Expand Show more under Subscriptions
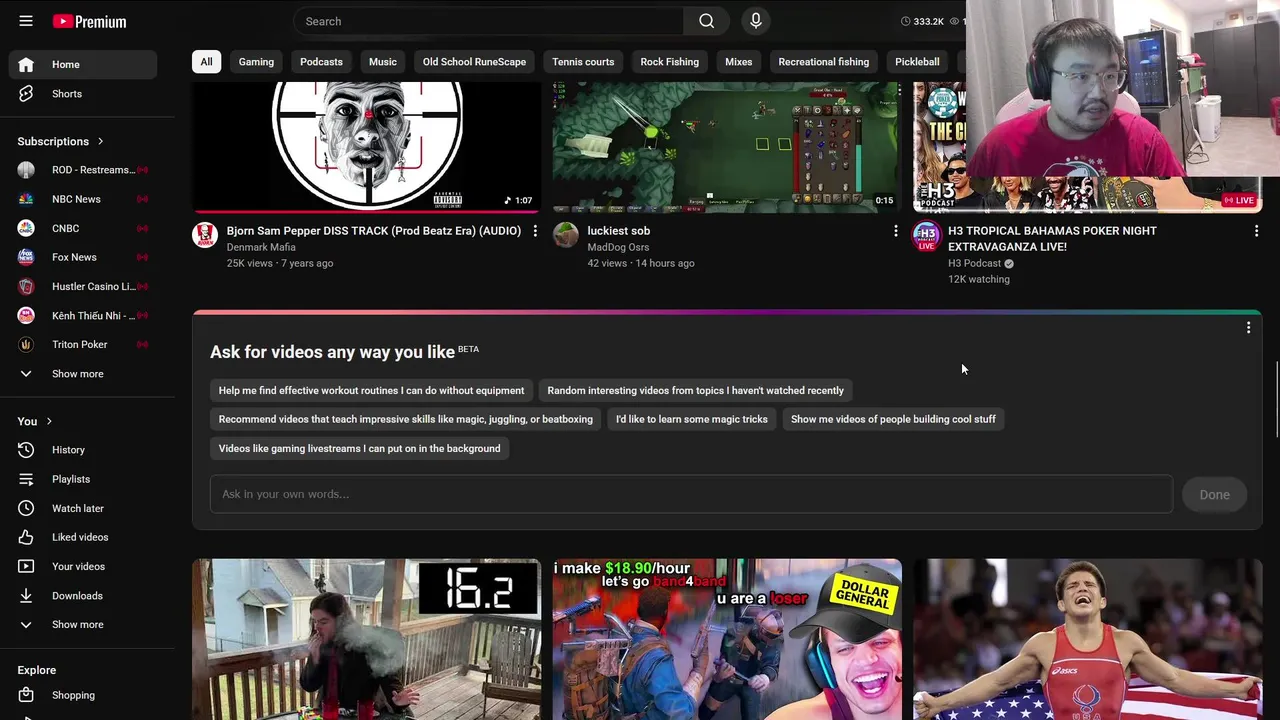Screen dimensions: 1280x720 tap(83, 374)
